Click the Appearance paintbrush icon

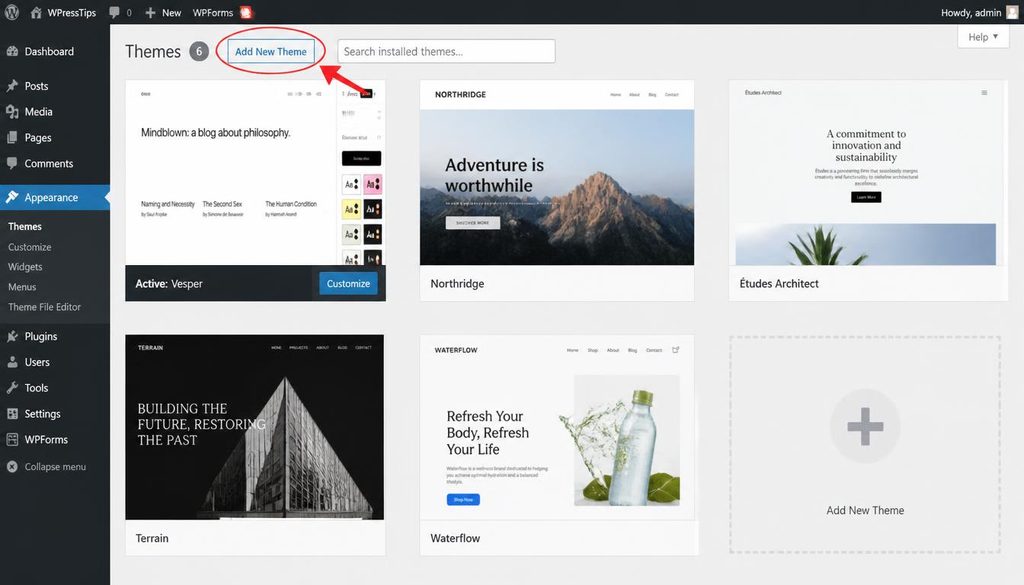[x=12, y=197]
